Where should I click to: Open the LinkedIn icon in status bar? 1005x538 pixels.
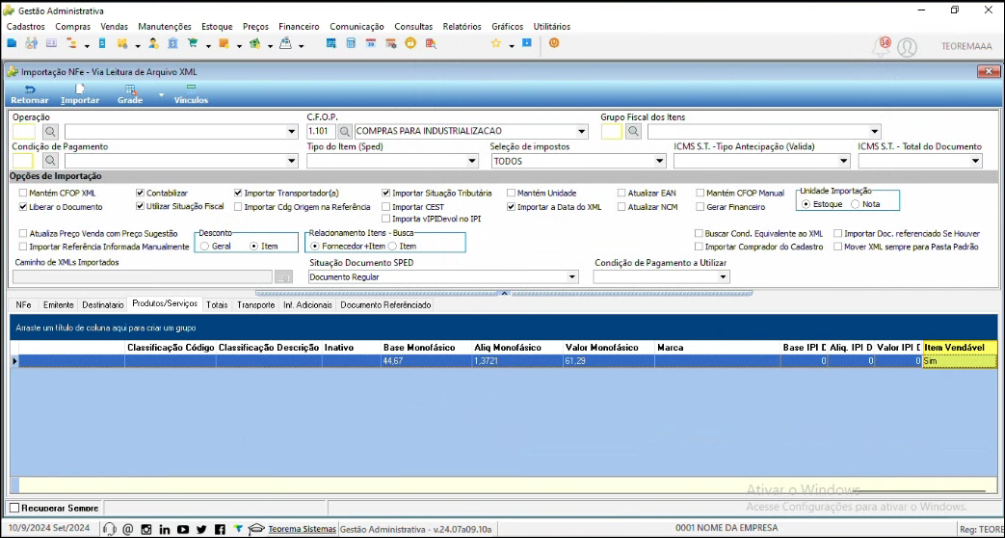[x=165, y=529]
